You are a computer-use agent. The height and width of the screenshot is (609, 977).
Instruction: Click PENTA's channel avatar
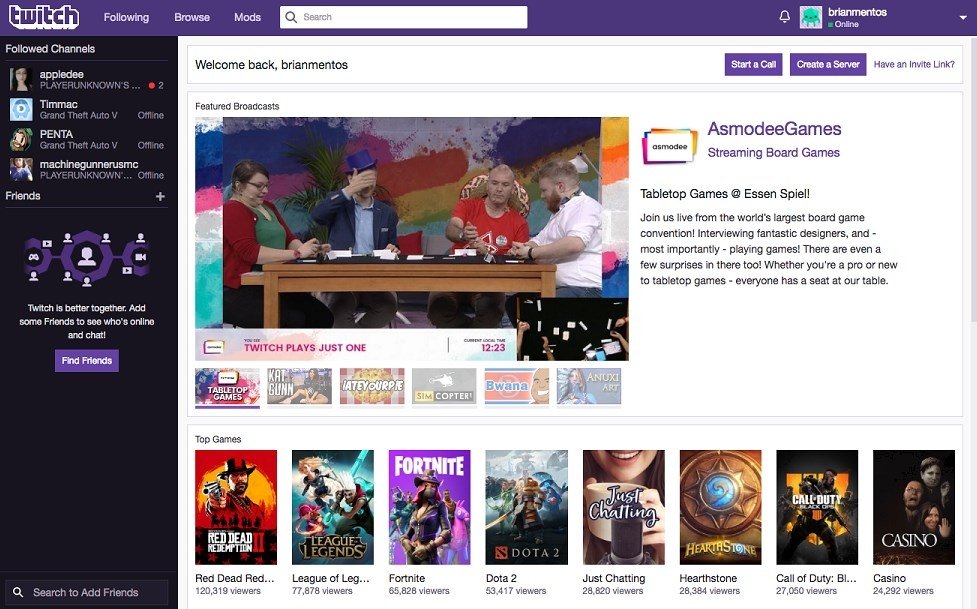pos(21,139)
